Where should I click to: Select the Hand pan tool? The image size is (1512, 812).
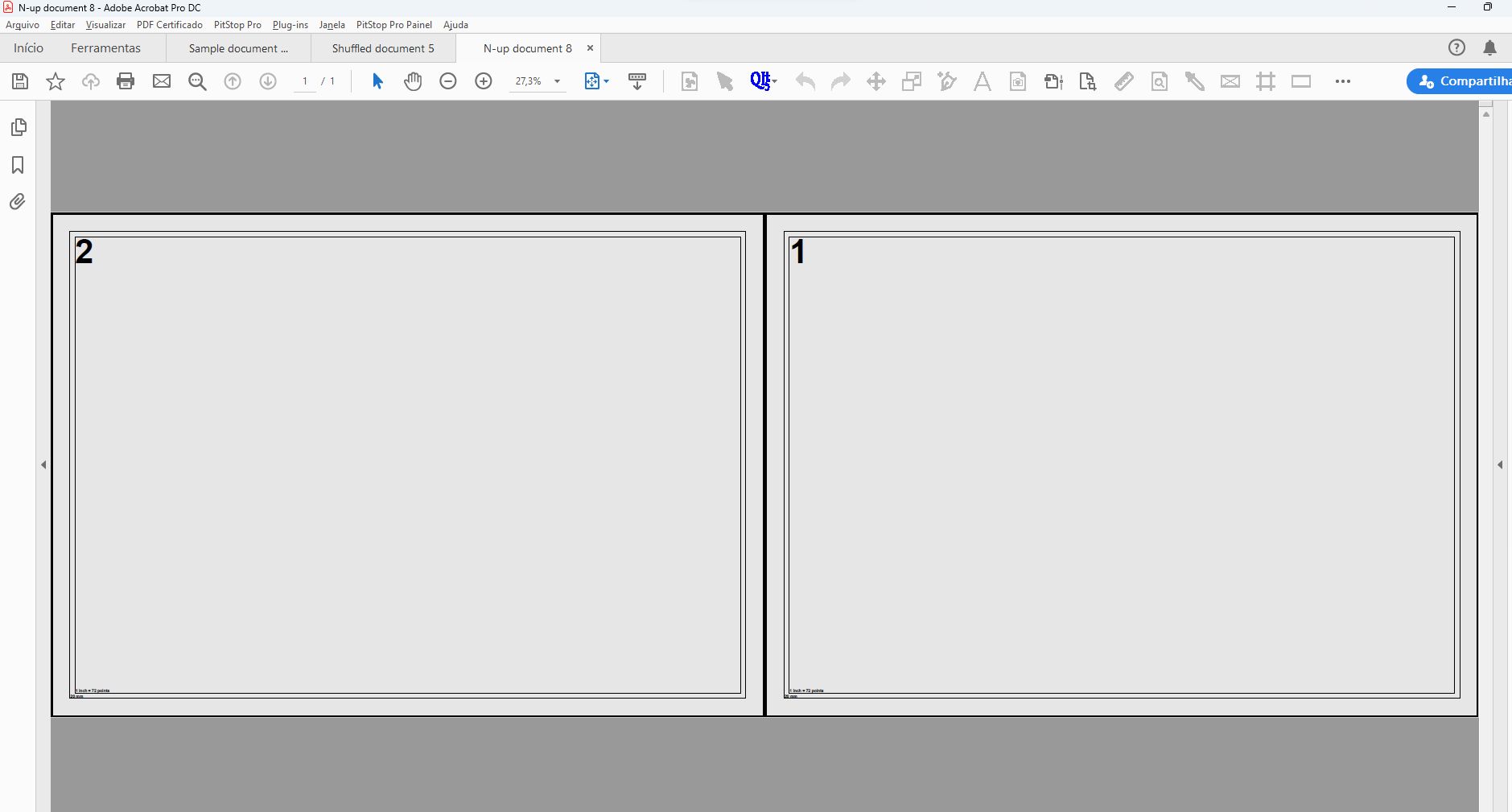click(413, 81)
